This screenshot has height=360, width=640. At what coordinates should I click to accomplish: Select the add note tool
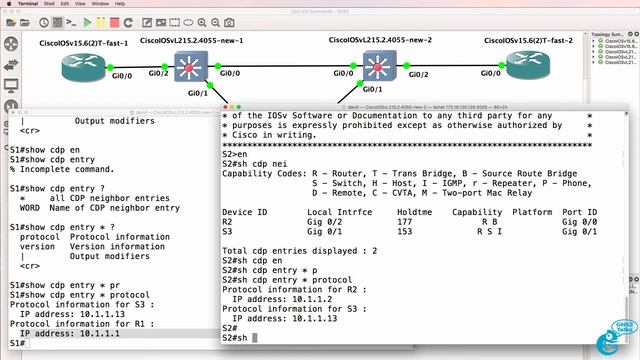click(x=147, y=22)
